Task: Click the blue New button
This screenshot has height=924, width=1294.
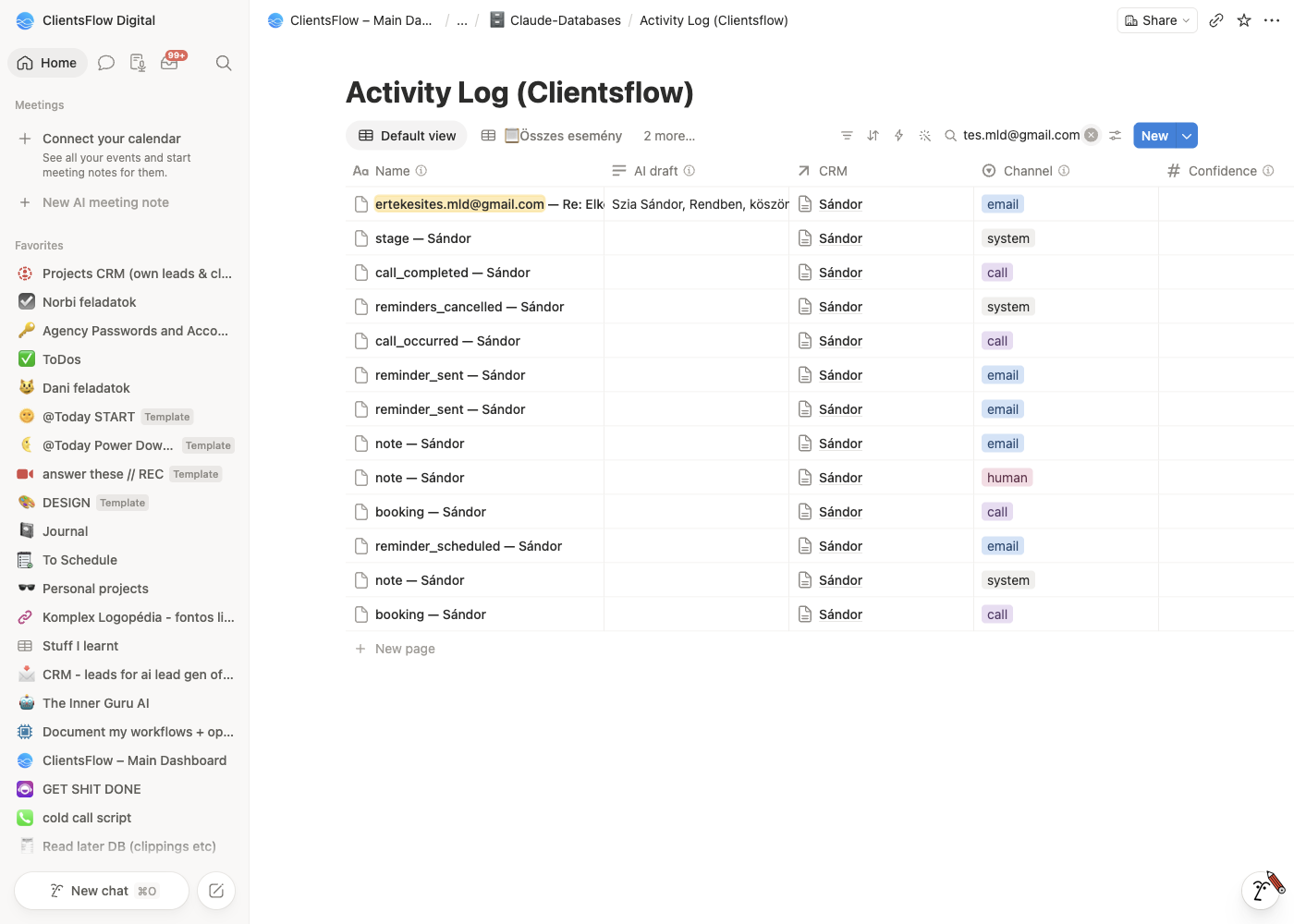Action: 1154,136
